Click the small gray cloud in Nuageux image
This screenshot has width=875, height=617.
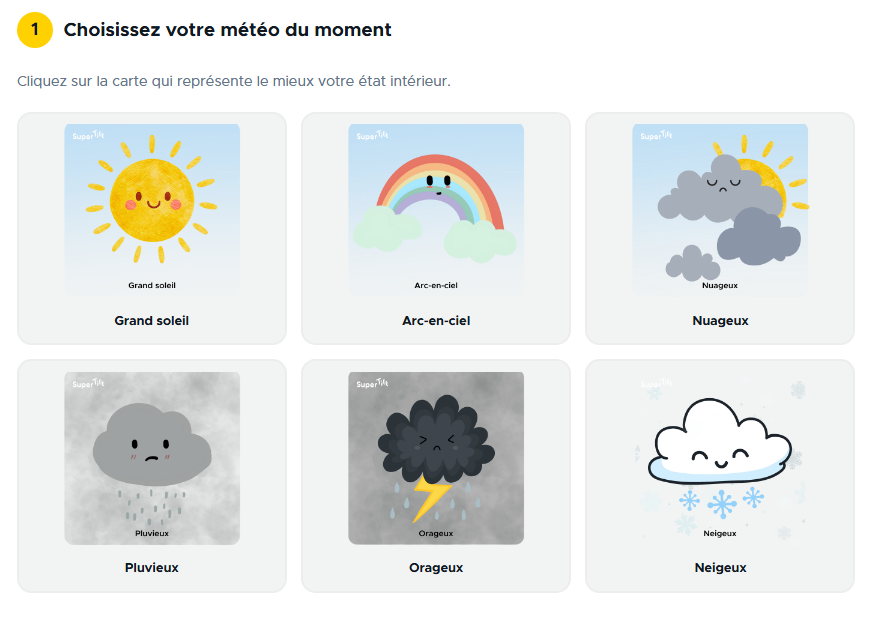click(x=691, y=264)
